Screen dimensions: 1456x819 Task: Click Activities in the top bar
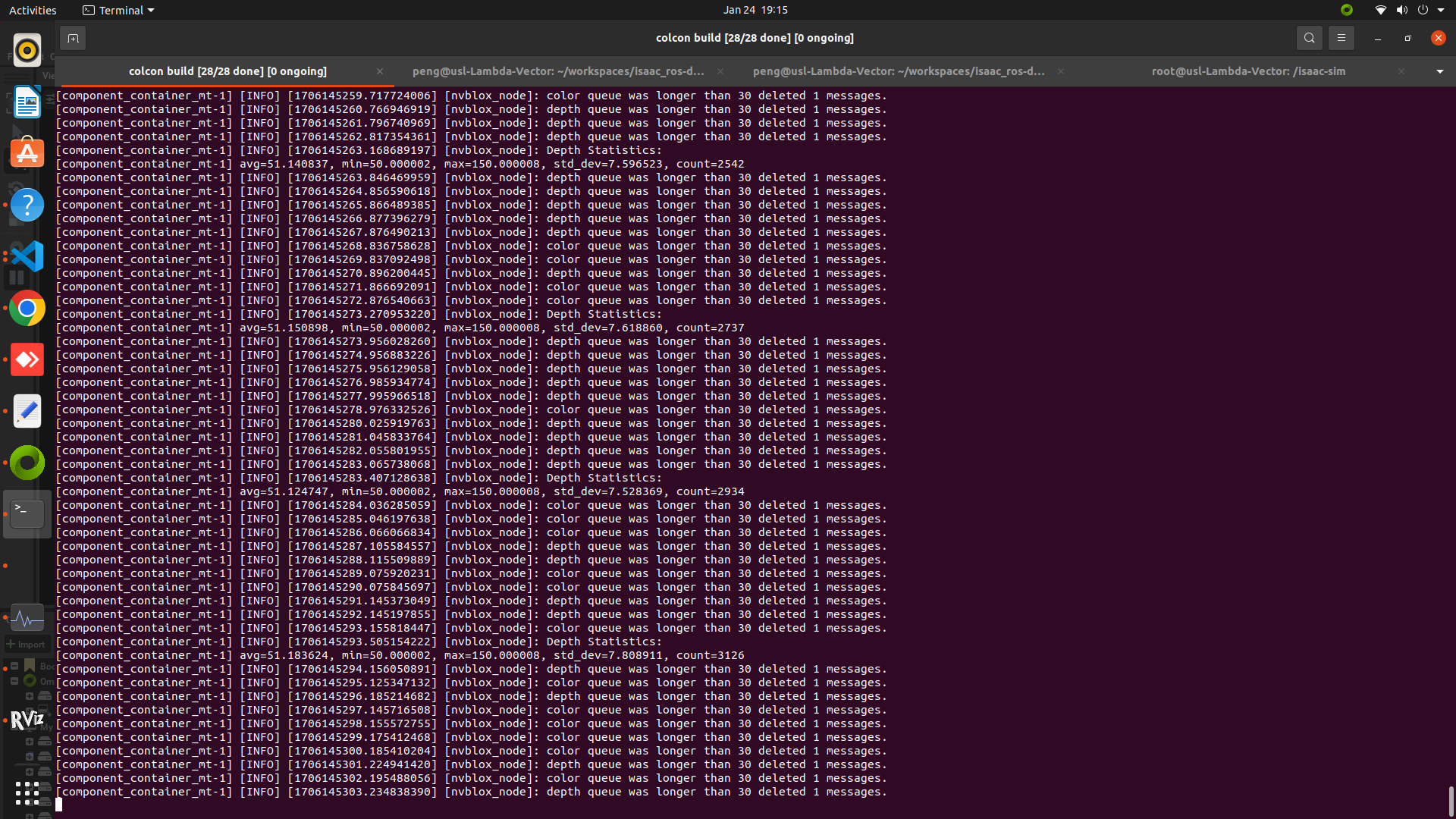[x=33, y=10]
